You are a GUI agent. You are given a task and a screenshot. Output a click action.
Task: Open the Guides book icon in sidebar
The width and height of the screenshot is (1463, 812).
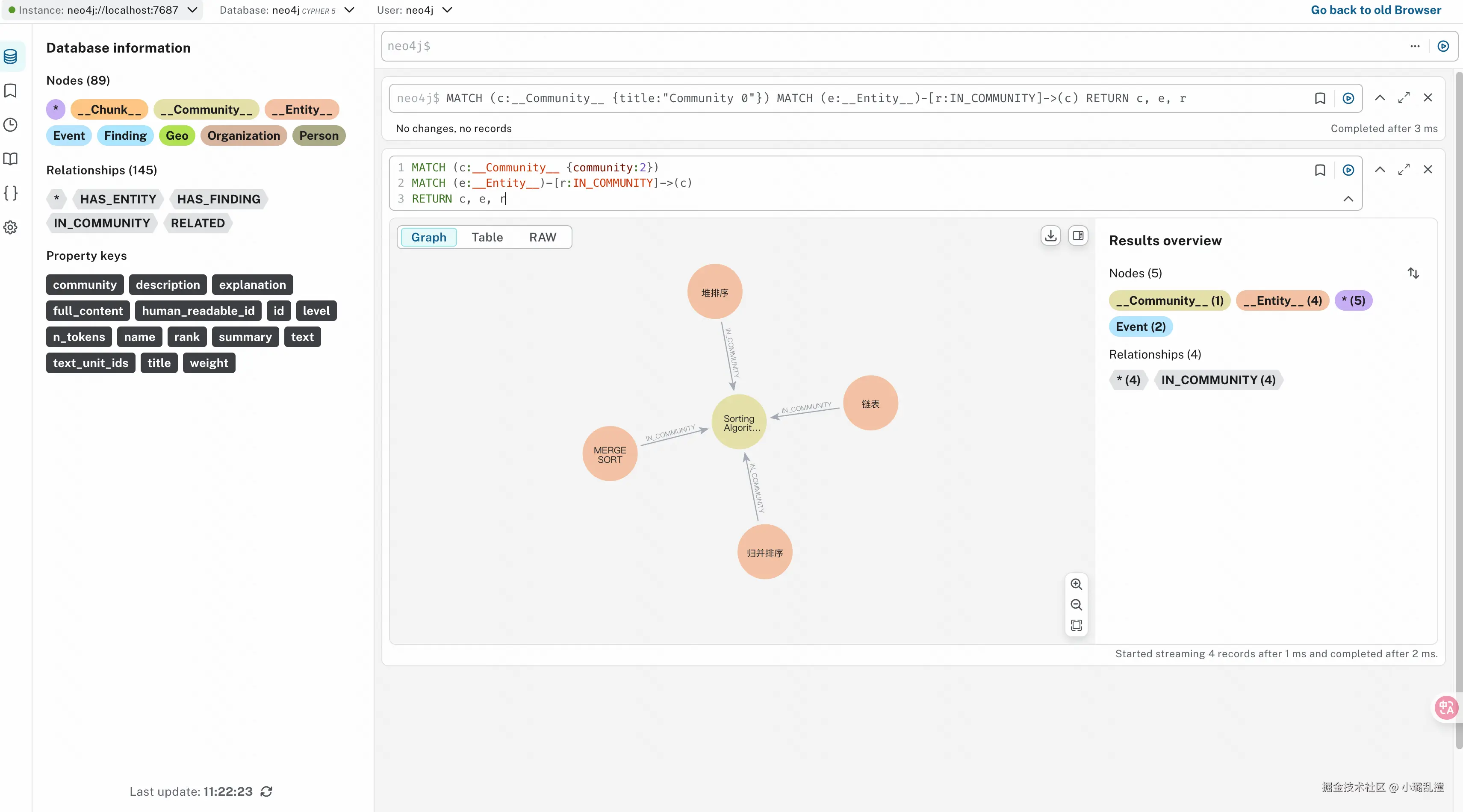tap(11, 159)
